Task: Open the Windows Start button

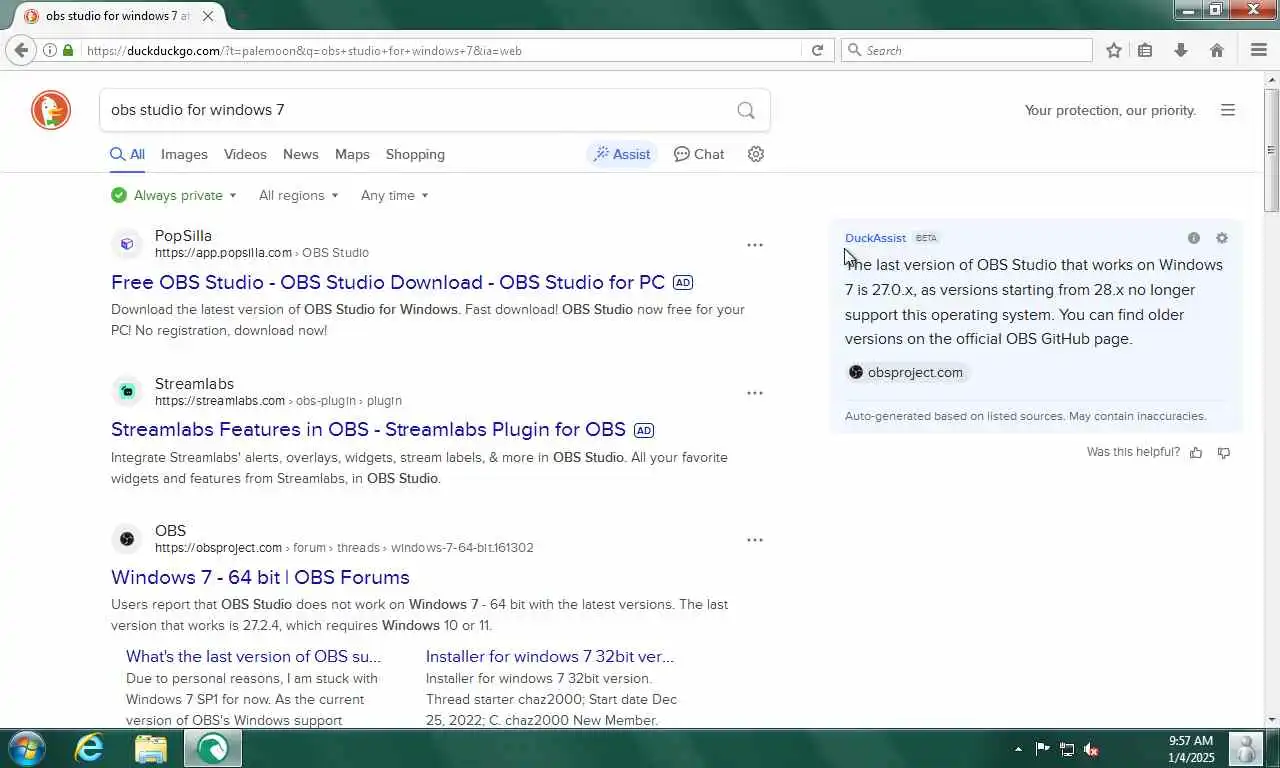Action: click(x=26, y=748)
